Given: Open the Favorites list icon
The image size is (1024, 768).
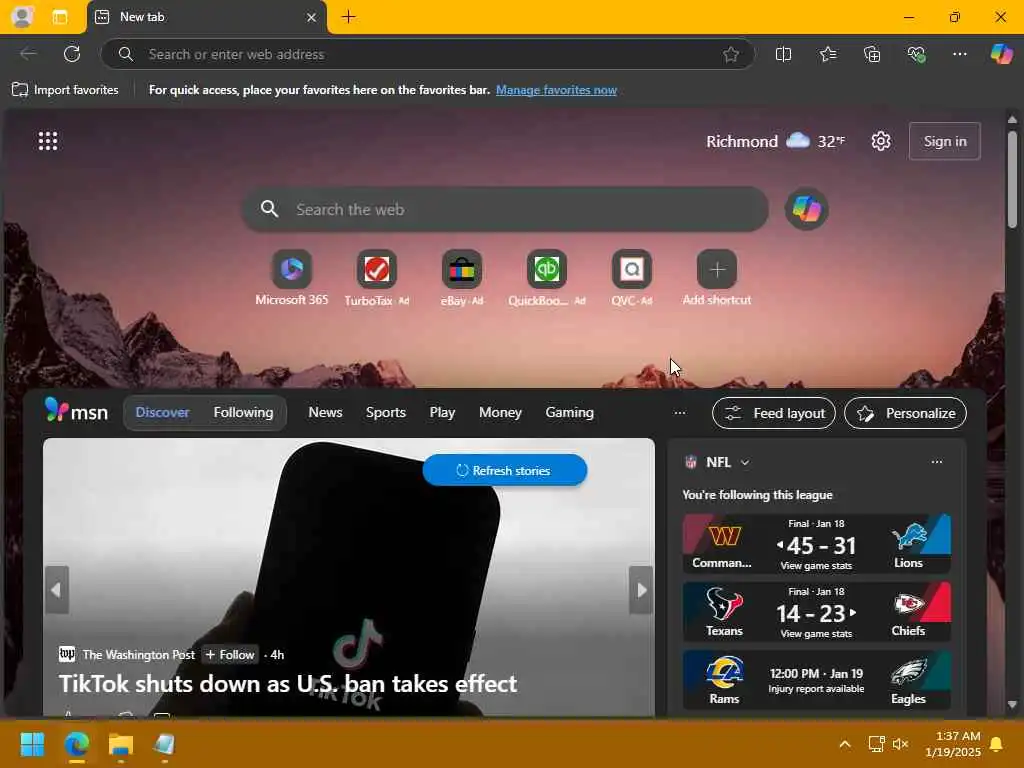Looking at the screenshot, I should (x=828, y=54).
